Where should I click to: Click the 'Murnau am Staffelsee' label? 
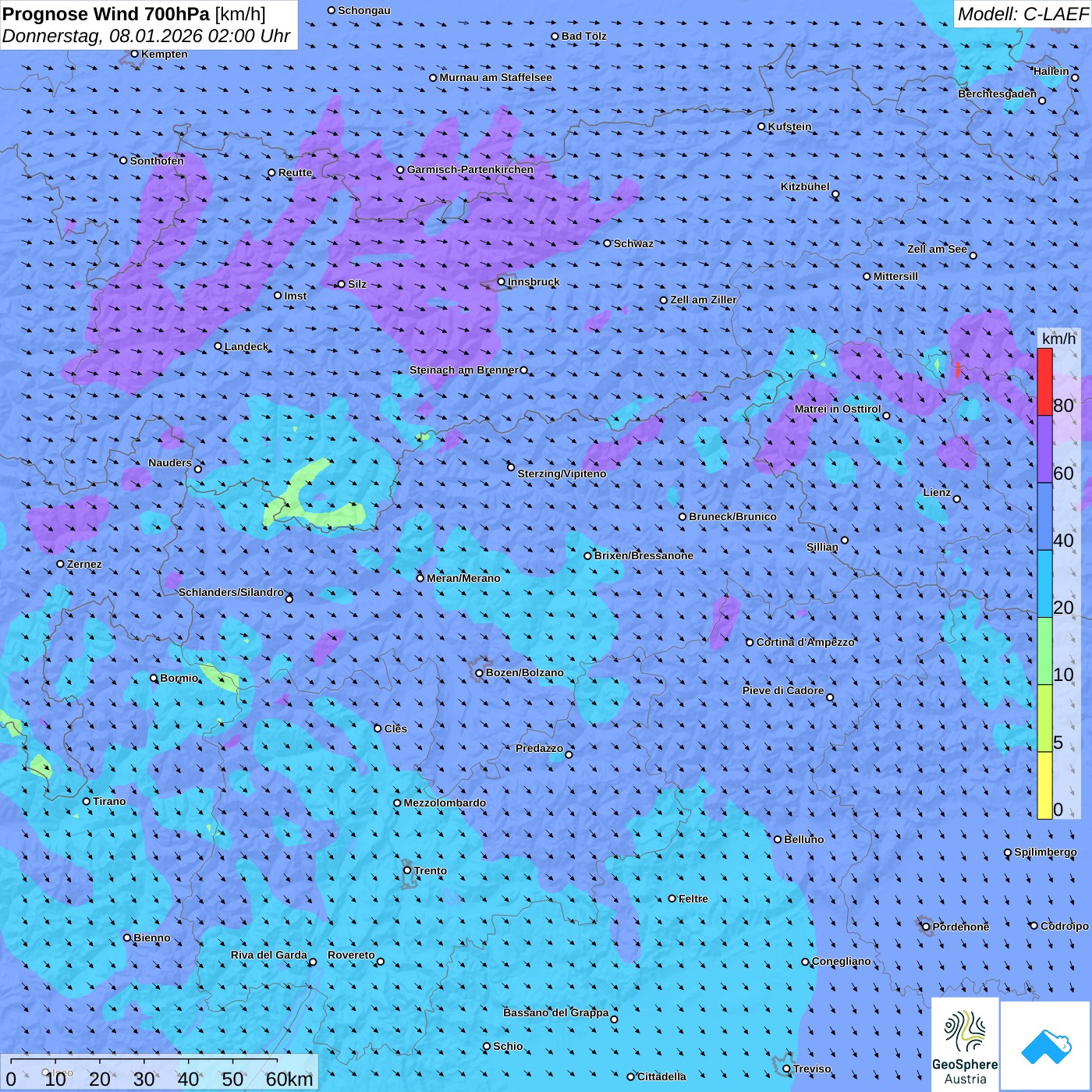[x=495, y=77]
